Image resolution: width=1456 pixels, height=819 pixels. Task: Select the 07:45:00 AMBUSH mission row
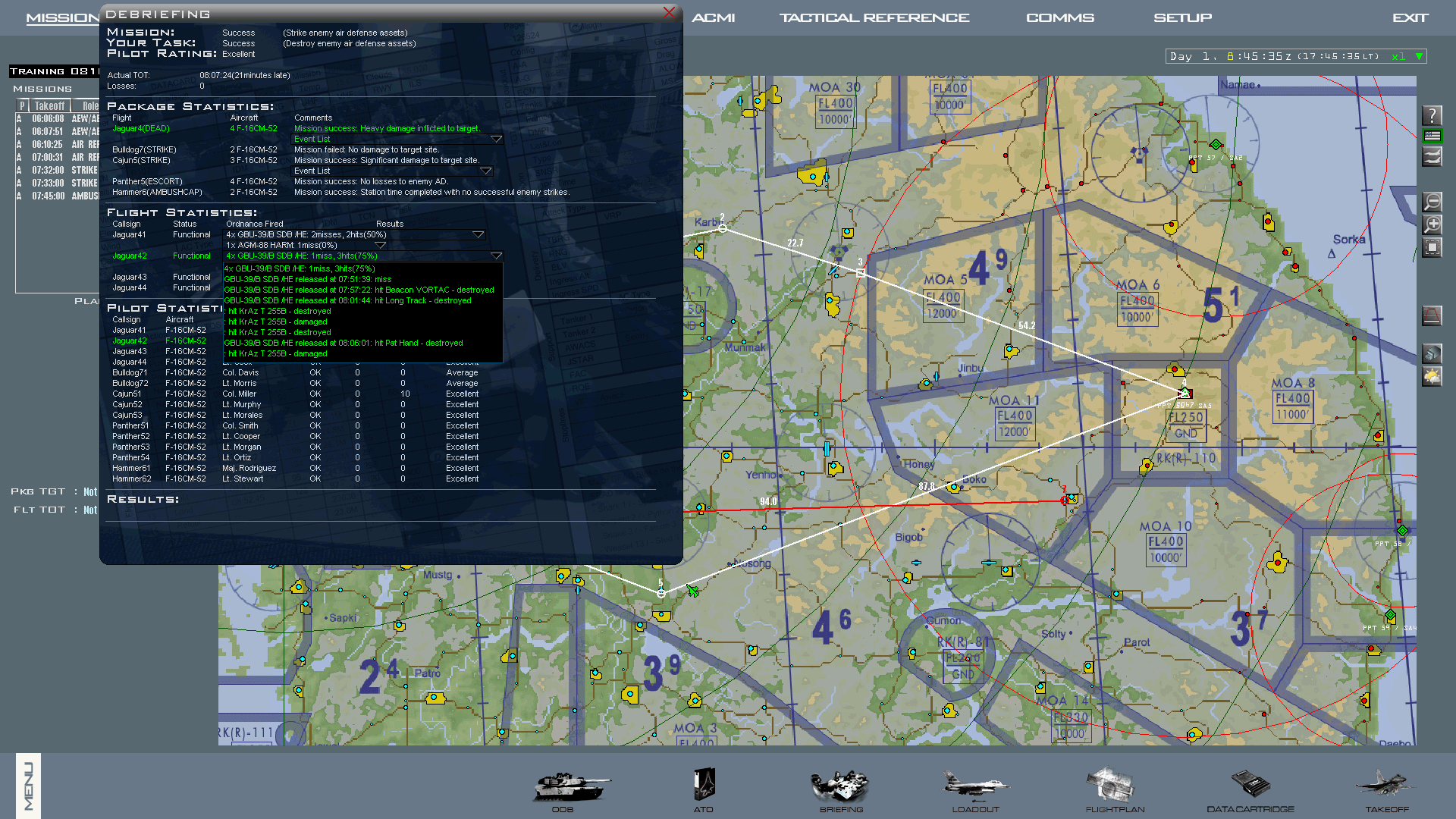(58, 196)
